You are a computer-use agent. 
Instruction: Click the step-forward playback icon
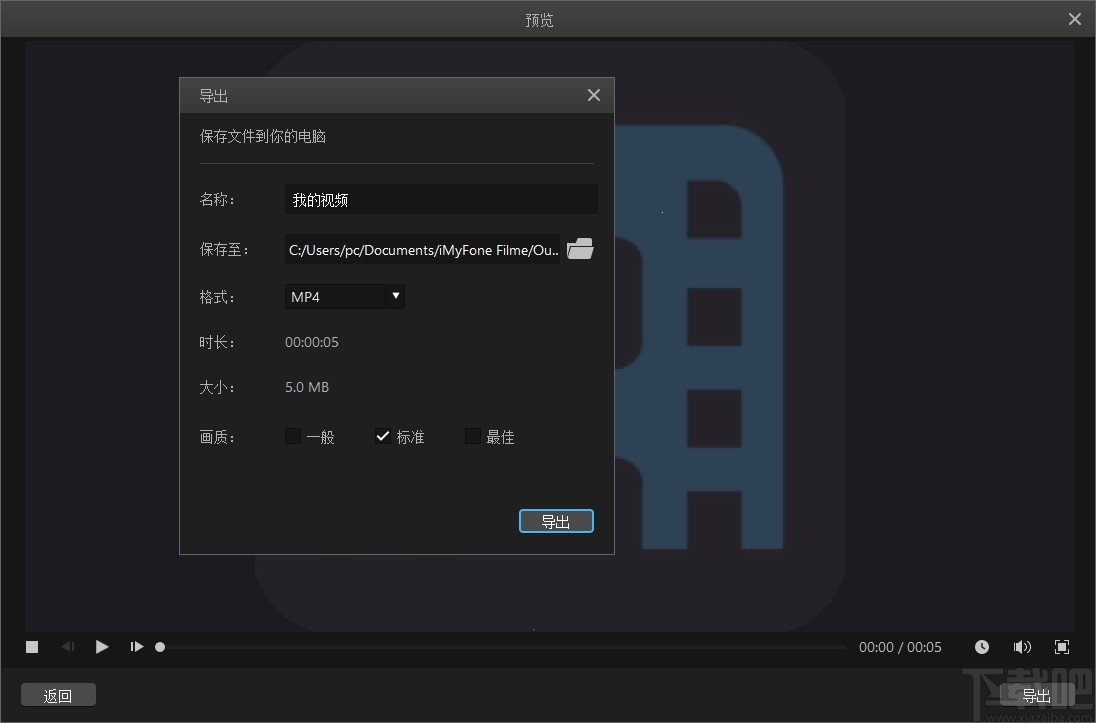137,647
